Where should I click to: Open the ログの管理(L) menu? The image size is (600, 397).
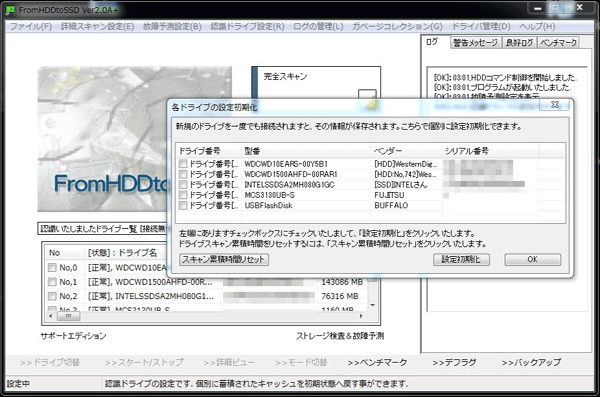(x=318, y=26)
